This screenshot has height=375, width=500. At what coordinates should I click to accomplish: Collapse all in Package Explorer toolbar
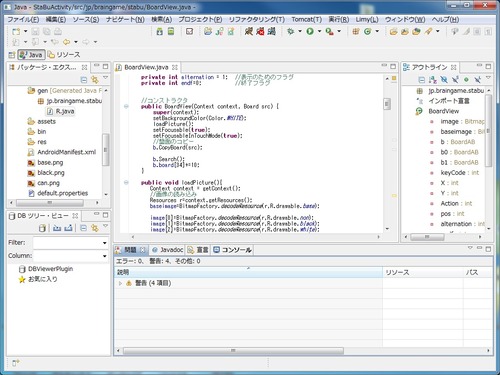click(84, 80)
